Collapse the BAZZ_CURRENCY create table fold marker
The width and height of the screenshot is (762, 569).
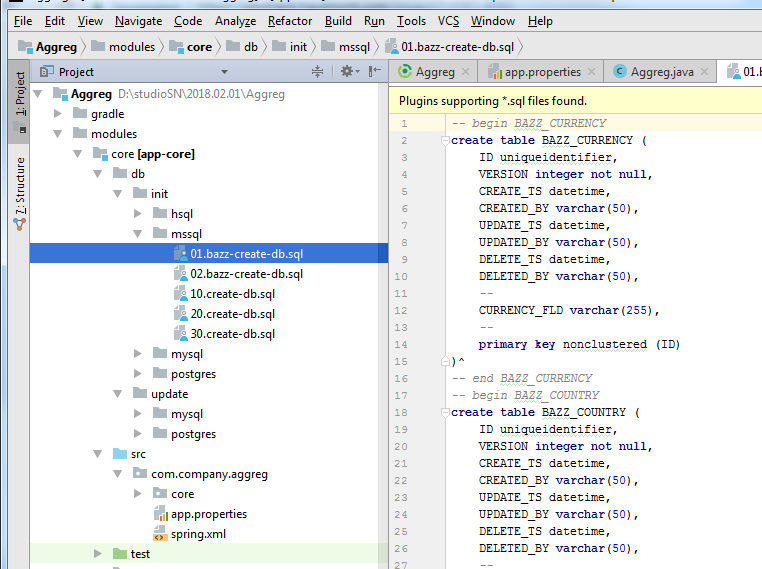[x=443, y=141]
